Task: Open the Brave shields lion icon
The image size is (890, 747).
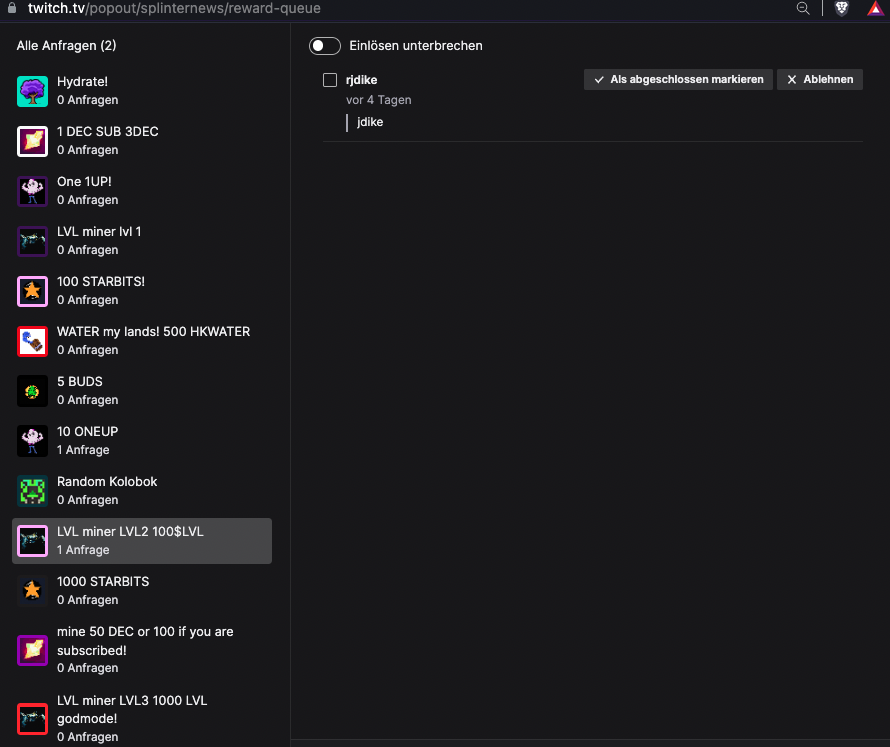Action: [842, 8]
